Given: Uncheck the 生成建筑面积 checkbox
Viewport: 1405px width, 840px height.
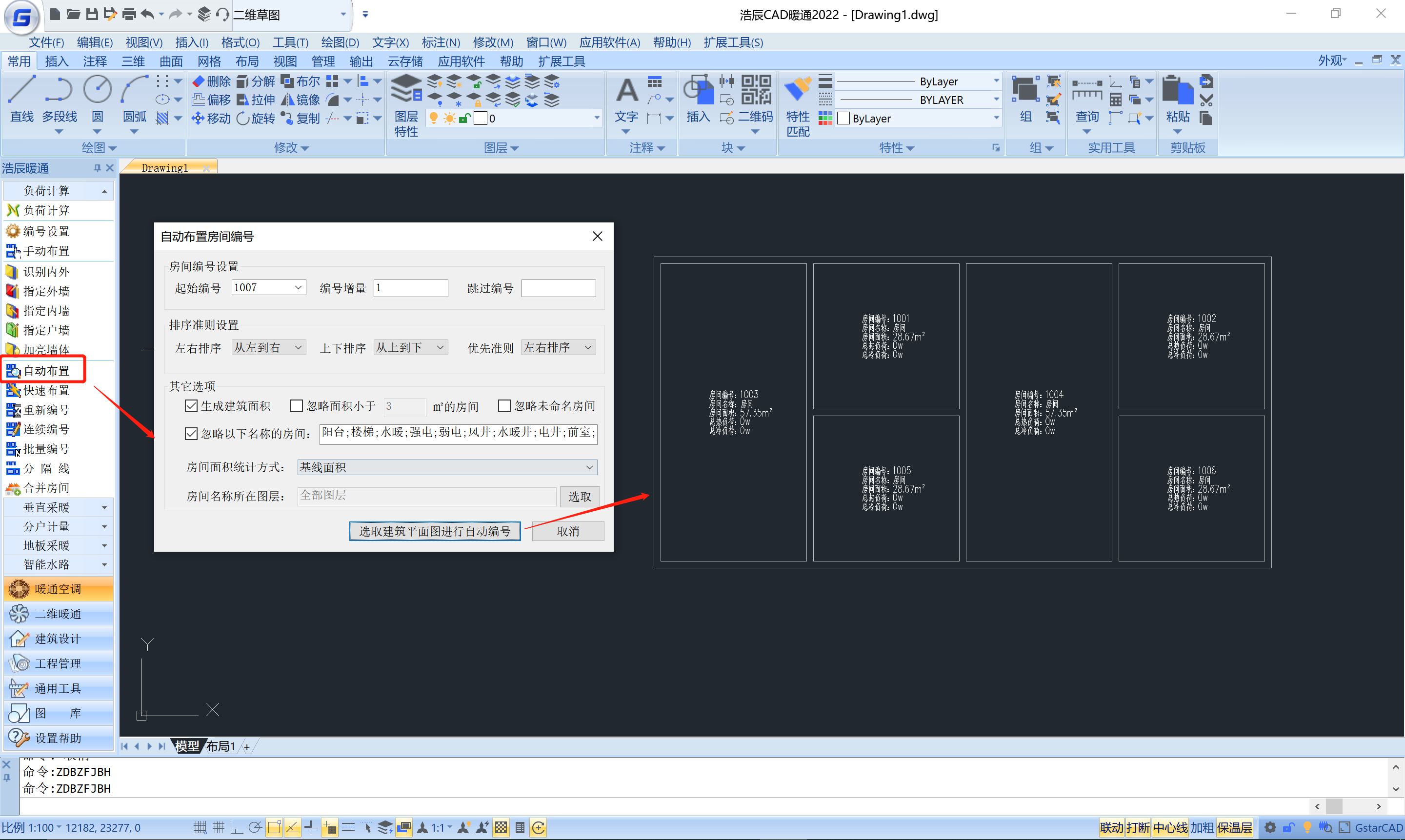Looking at the screenshot, I should (191, 406).
